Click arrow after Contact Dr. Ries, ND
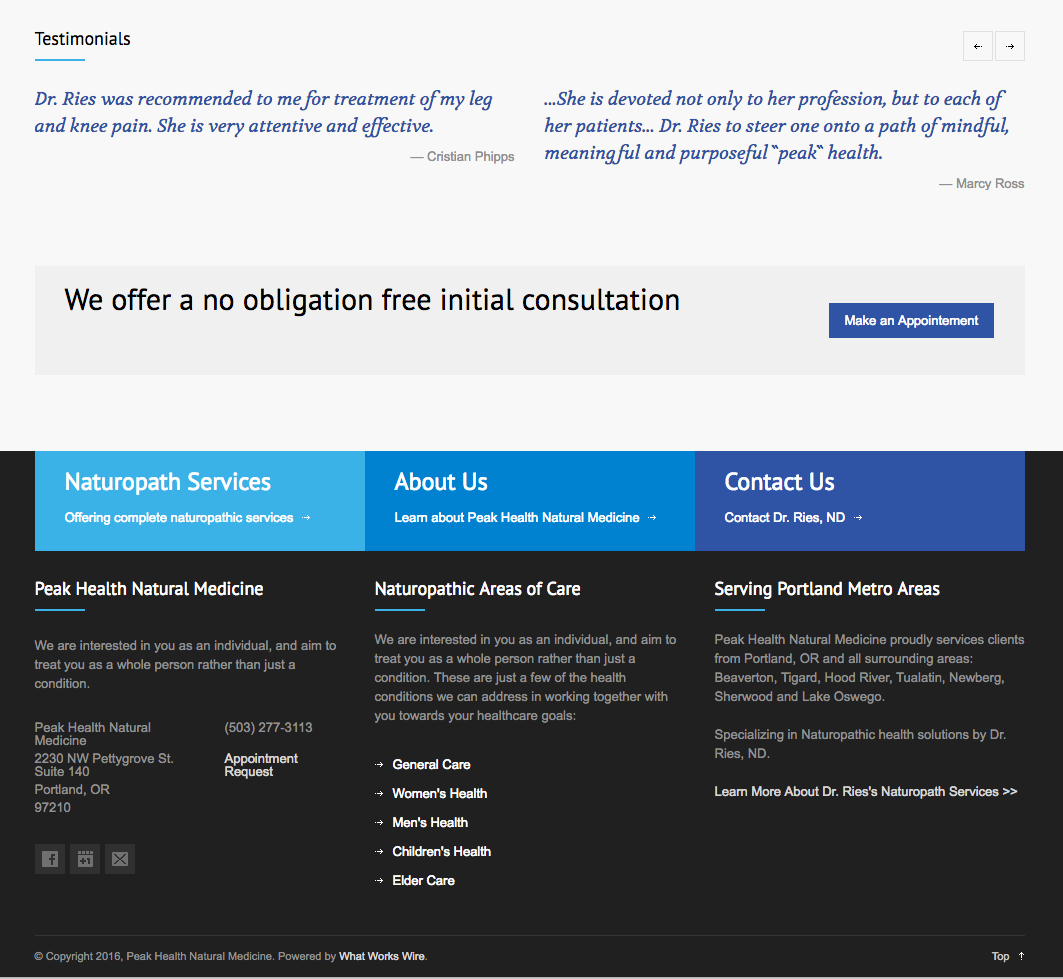Screen dimensions: 1063x979 [858, 517]
